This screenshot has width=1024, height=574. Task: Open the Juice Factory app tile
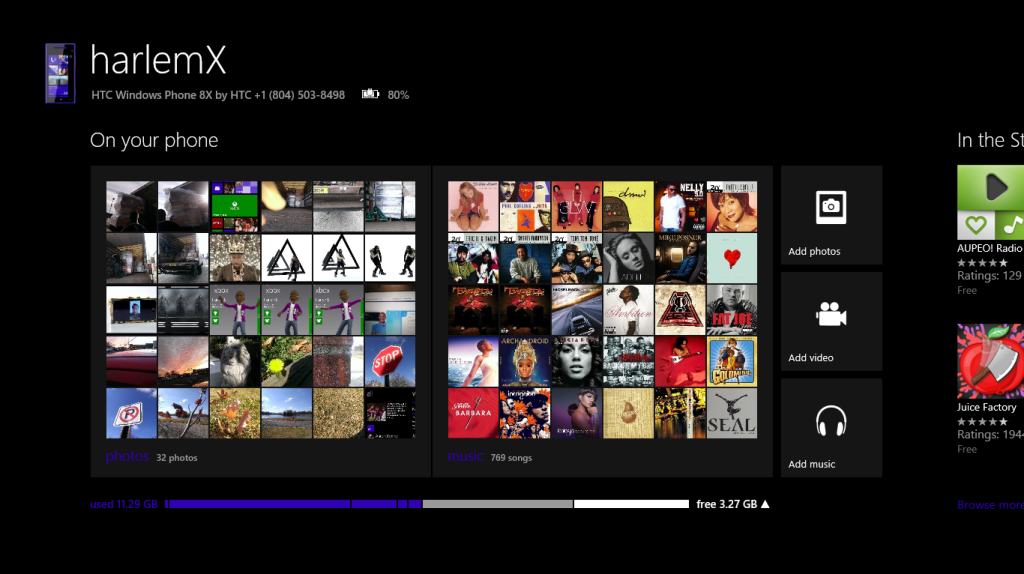tap(991, 361)
